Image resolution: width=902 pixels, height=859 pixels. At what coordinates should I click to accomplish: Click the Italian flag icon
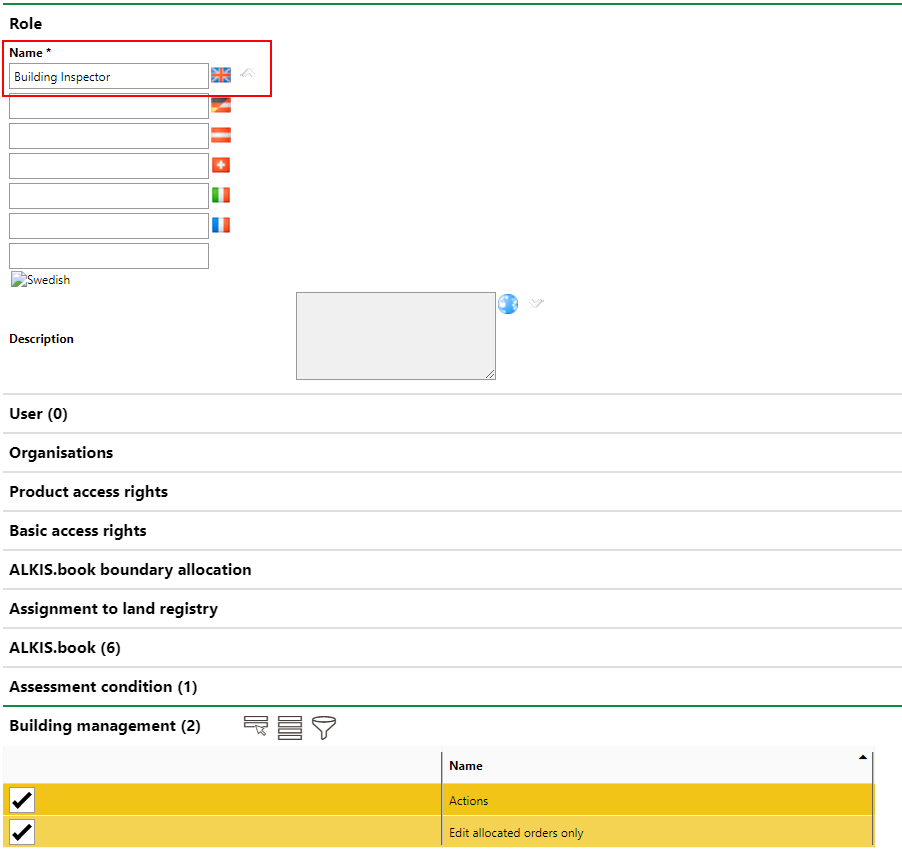[221, 195]
